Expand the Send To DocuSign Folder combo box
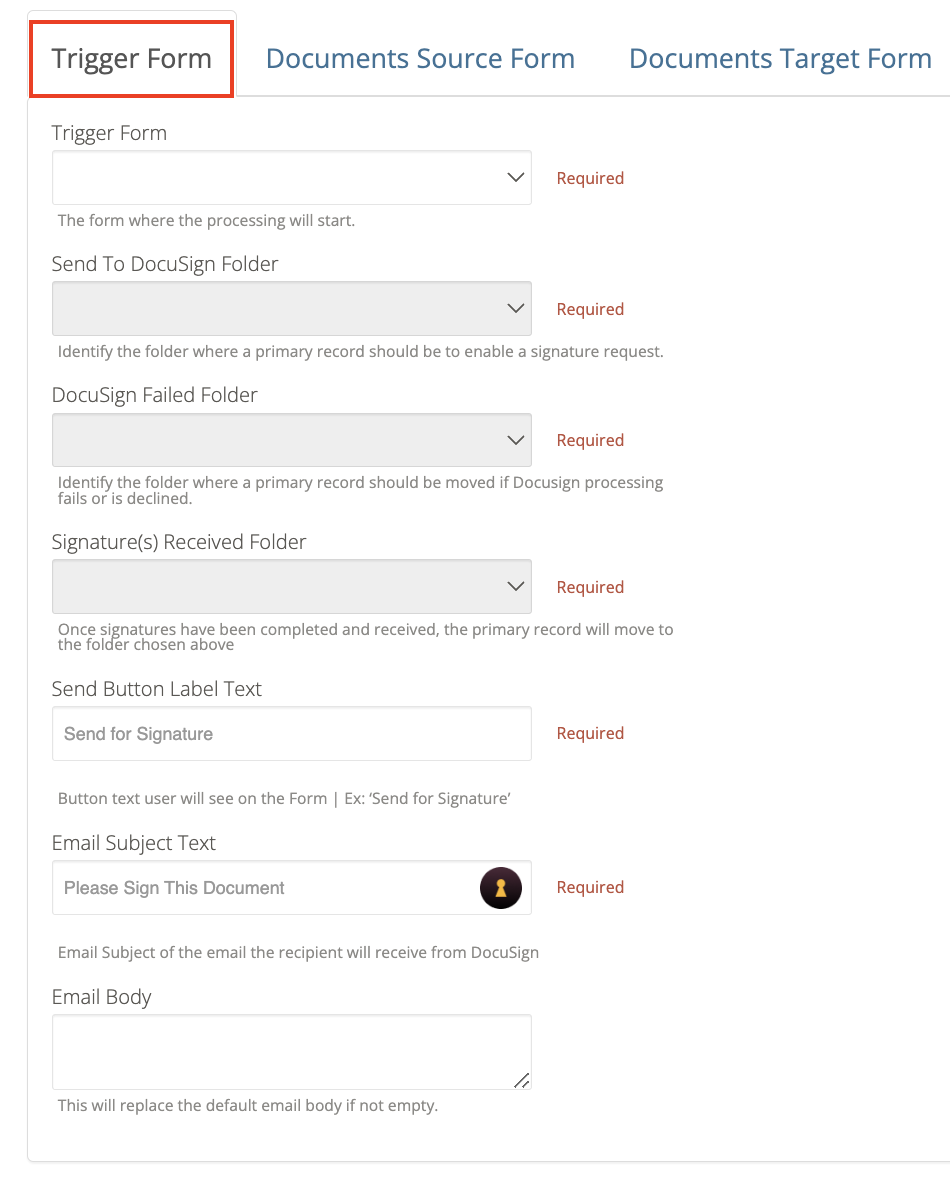This screenshot has width=950, height=1178. 290,308
